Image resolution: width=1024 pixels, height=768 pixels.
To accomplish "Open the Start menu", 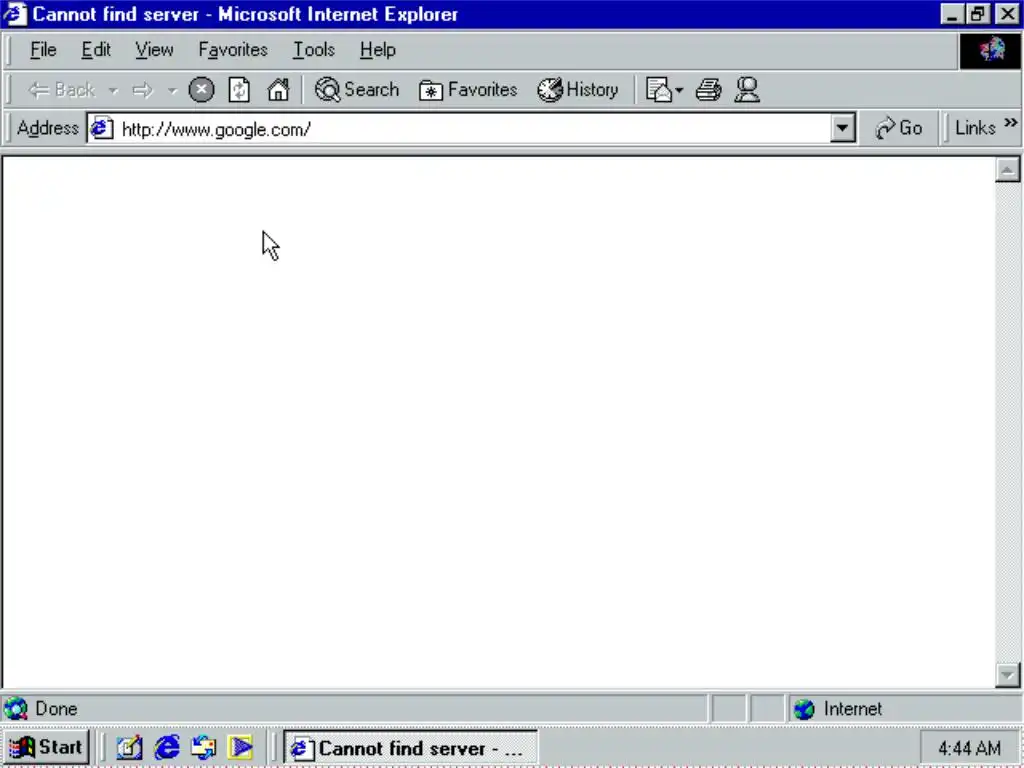I will (x=46, y=747).
